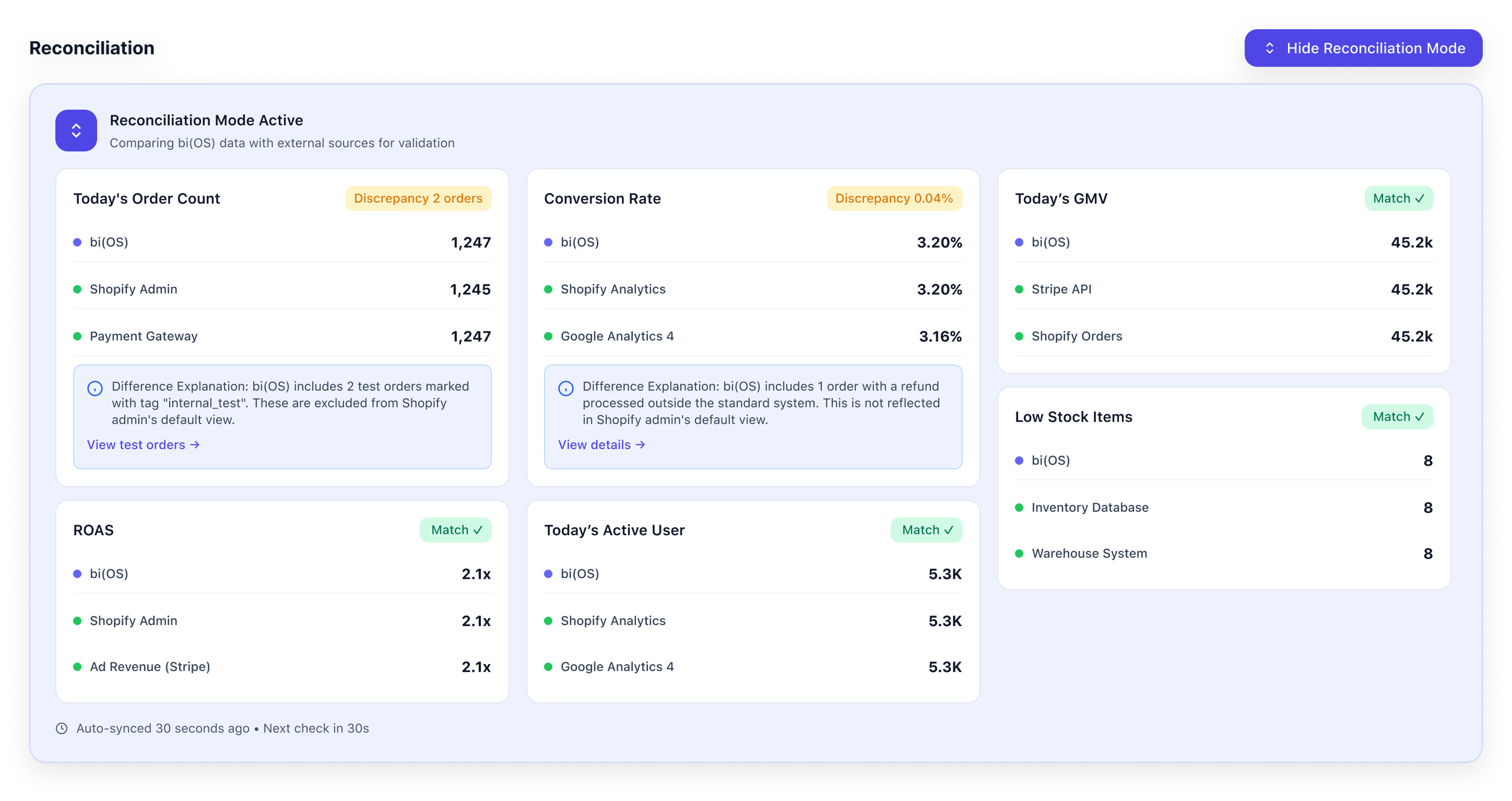
Task: Open the View test orders link
Action: [x=143, y=444]
